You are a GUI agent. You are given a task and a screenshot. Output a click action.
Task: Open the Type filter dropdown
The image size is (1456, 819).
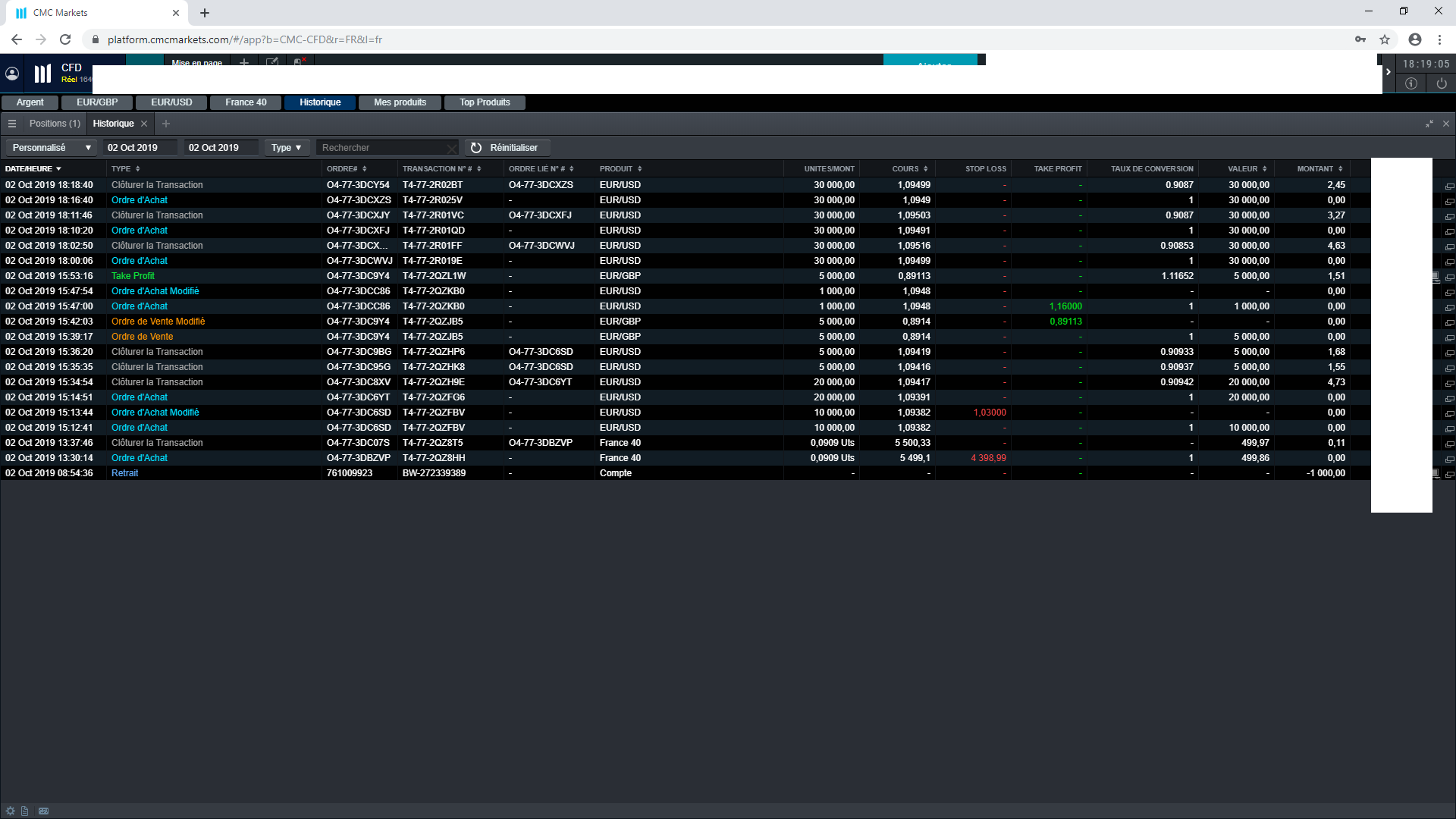click(286, 148)
